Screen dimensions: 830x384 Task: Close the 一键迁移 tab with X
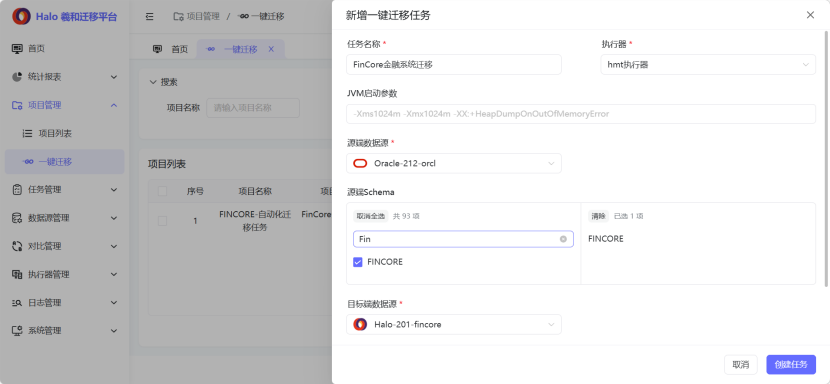(271, 49)
